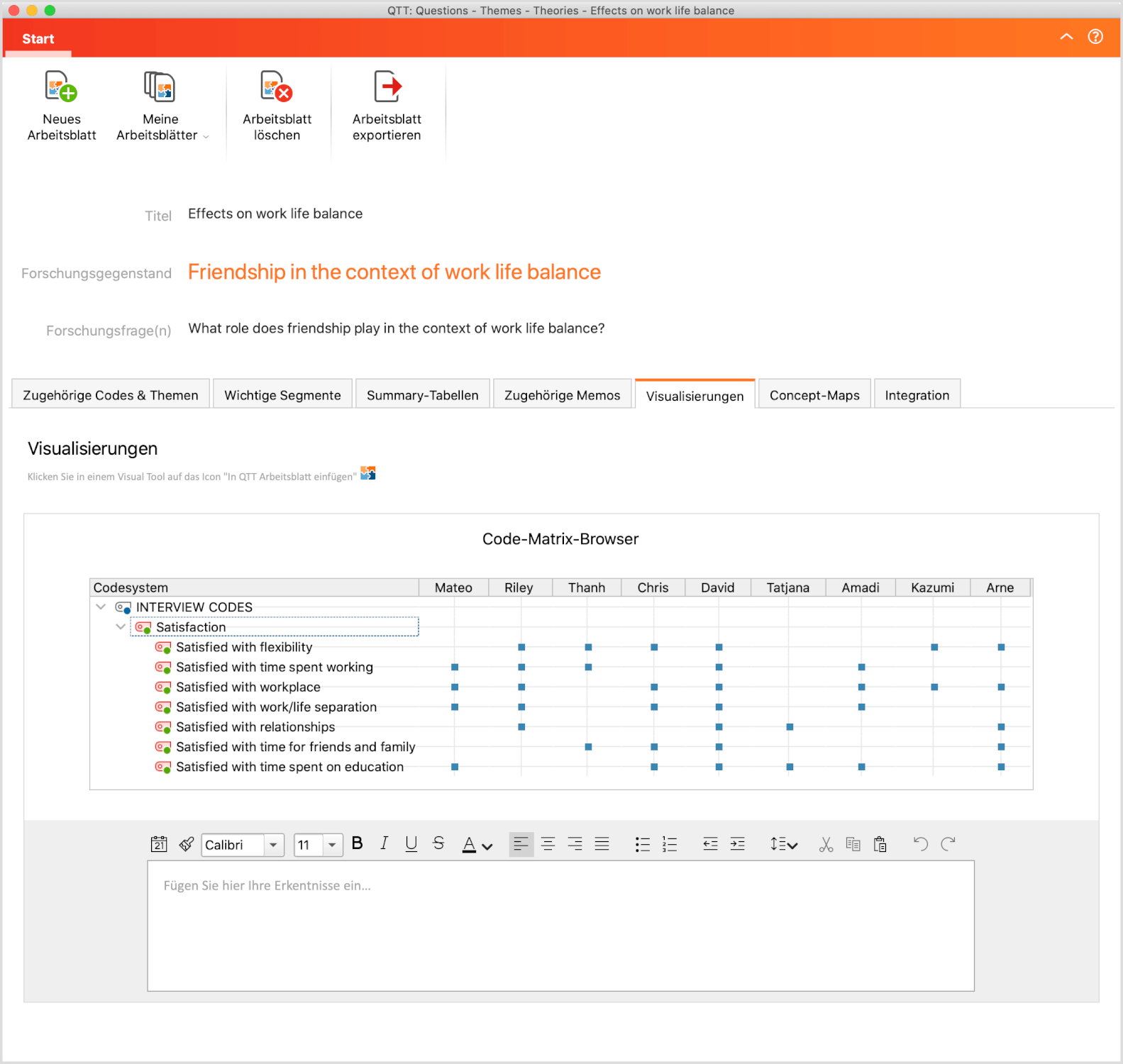Toggle bold formatting
1123x1064 pixels.
(x=358, y=843)
